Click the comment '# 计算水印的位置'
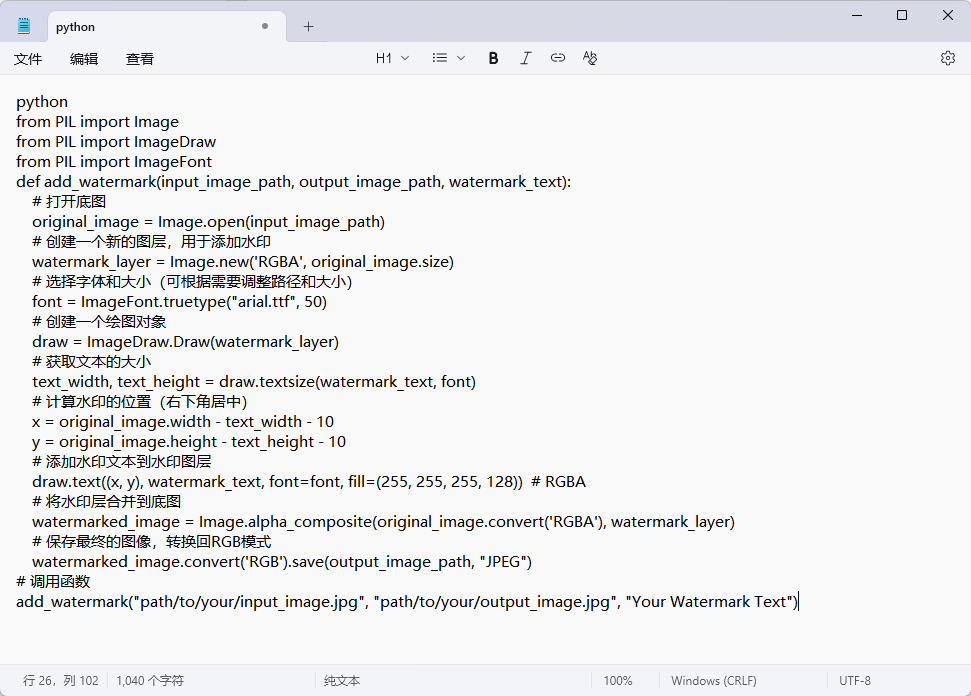This screenshot has height=696, width=971. click(140, 402)
